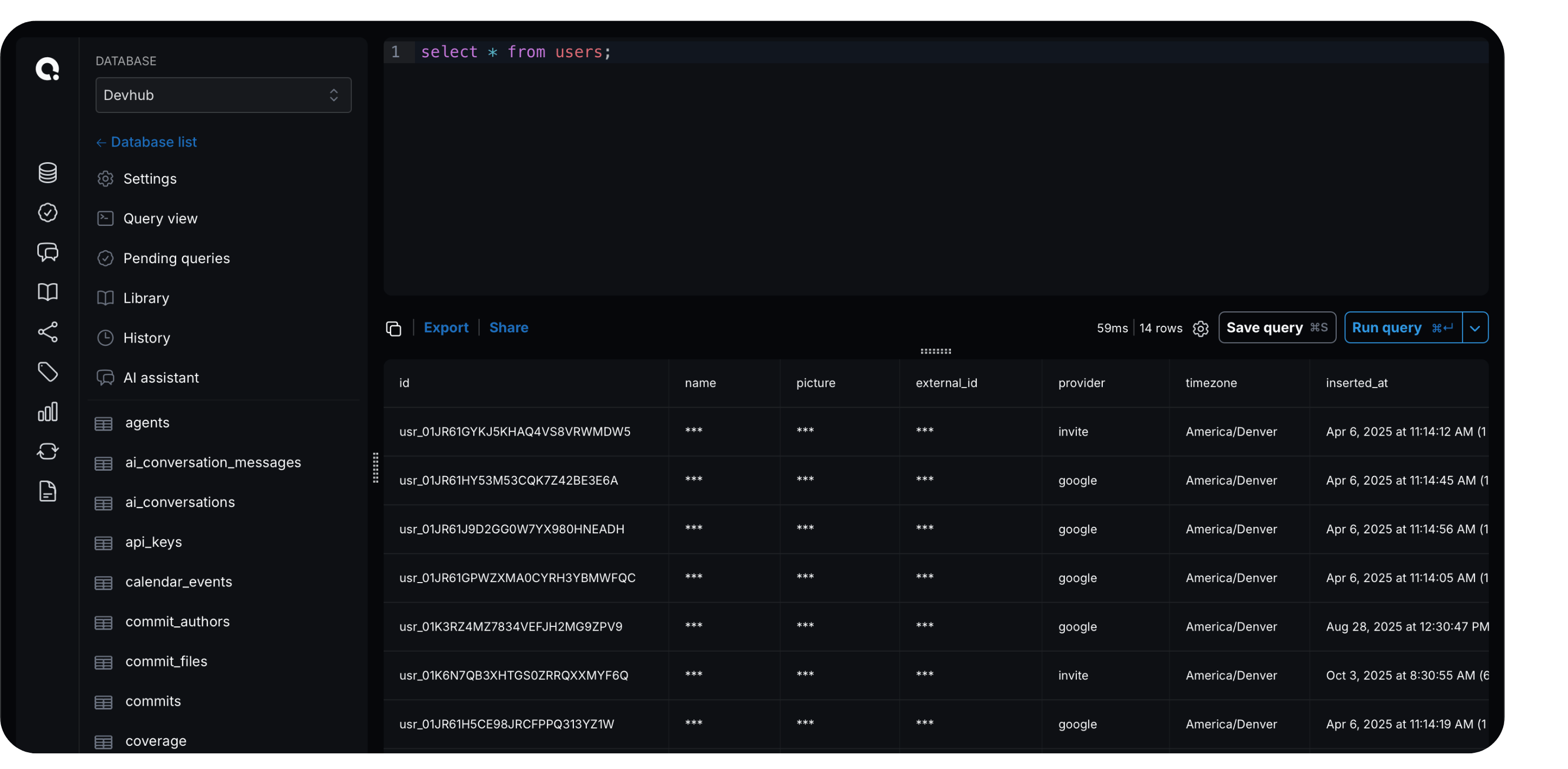Viewport: 1568px width, 769px height.
Task: Click the sync arrows icon in left rail
Action: (48, 451)
